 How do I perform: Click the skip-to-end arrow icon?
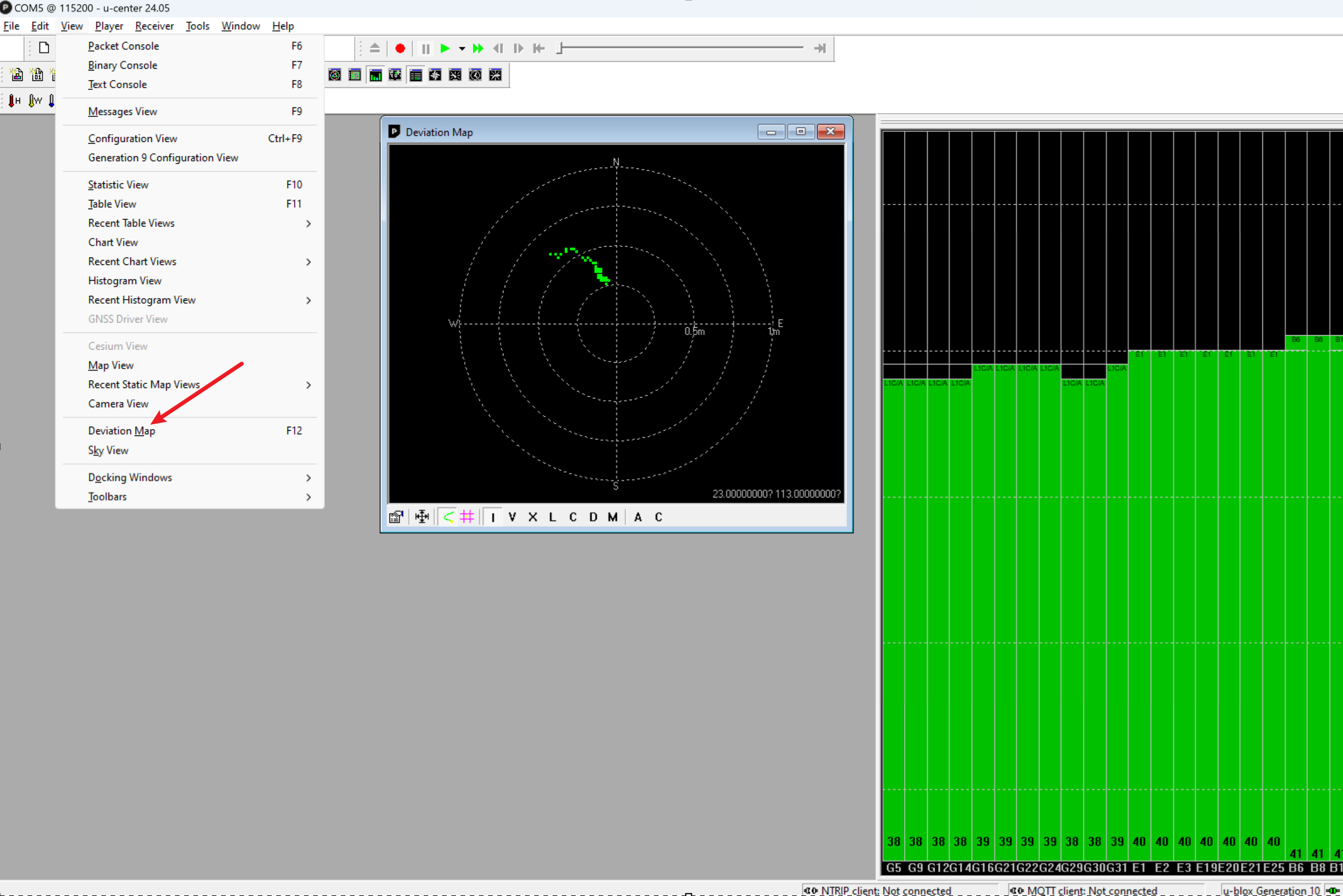tap(820, 48)
